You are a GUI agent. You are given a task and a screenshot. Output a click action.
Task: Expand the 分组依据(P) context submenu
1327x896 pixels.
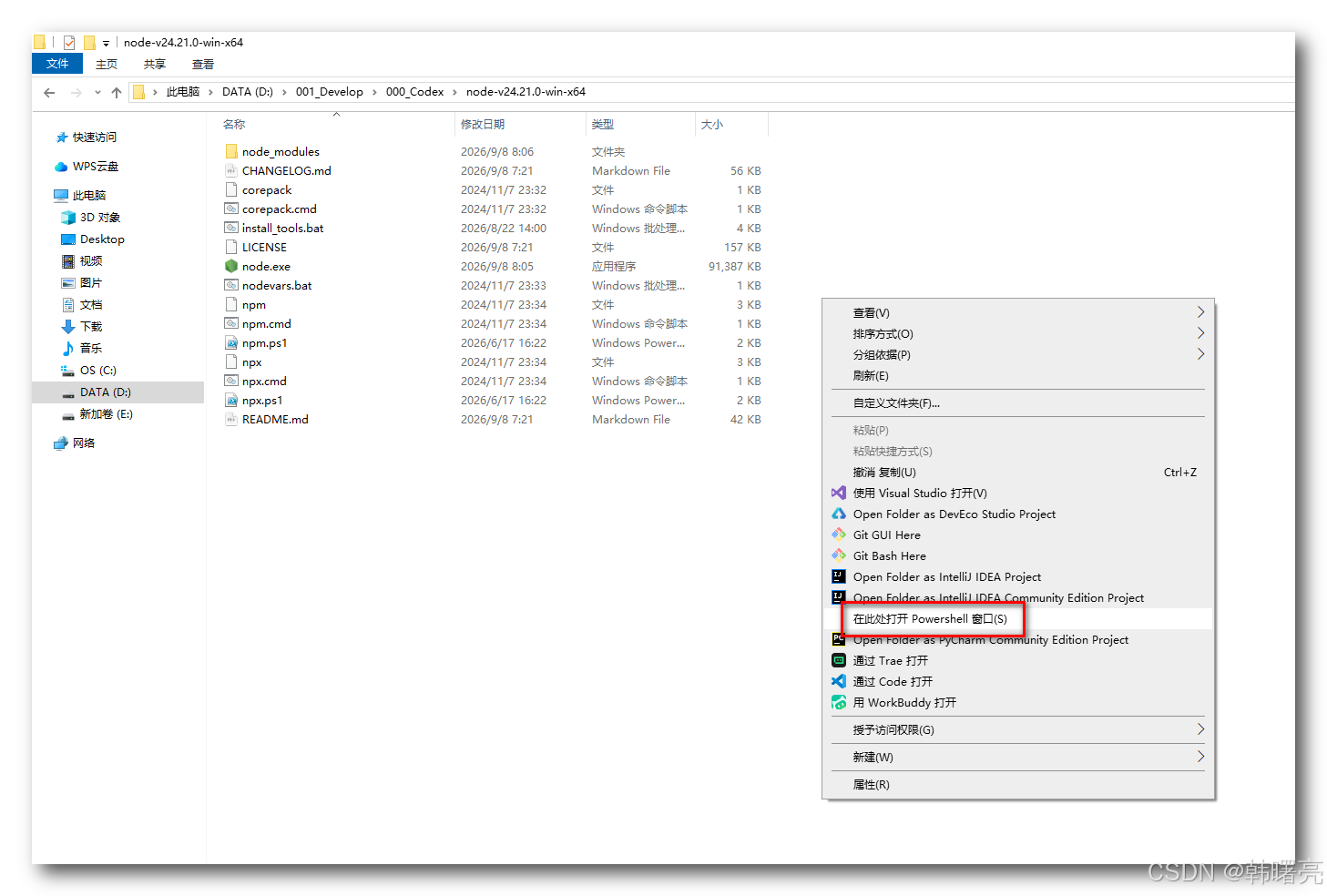tap(1018, 354)
